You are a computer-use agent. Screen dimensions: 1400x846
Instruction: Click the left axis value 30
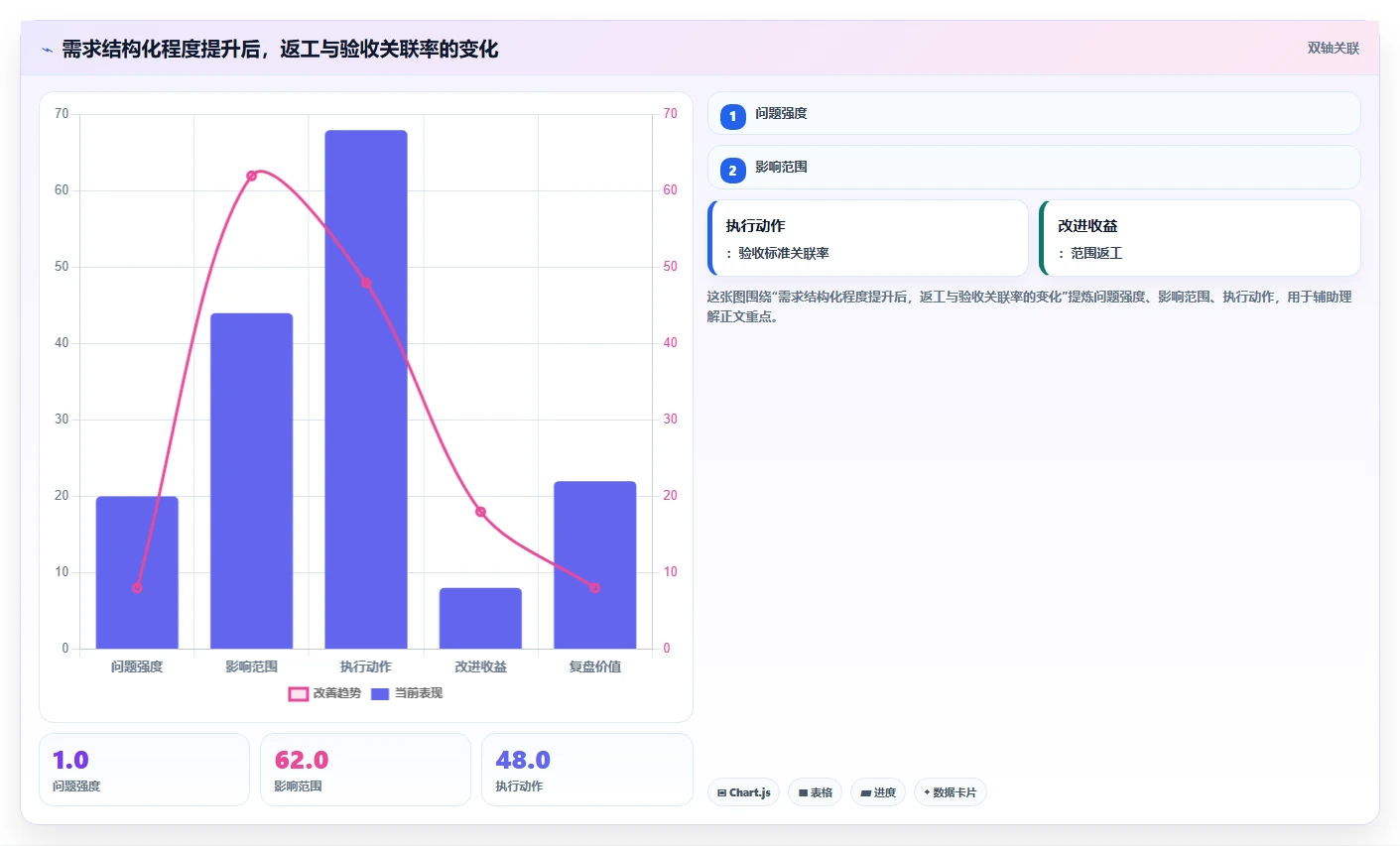[62, 420]
